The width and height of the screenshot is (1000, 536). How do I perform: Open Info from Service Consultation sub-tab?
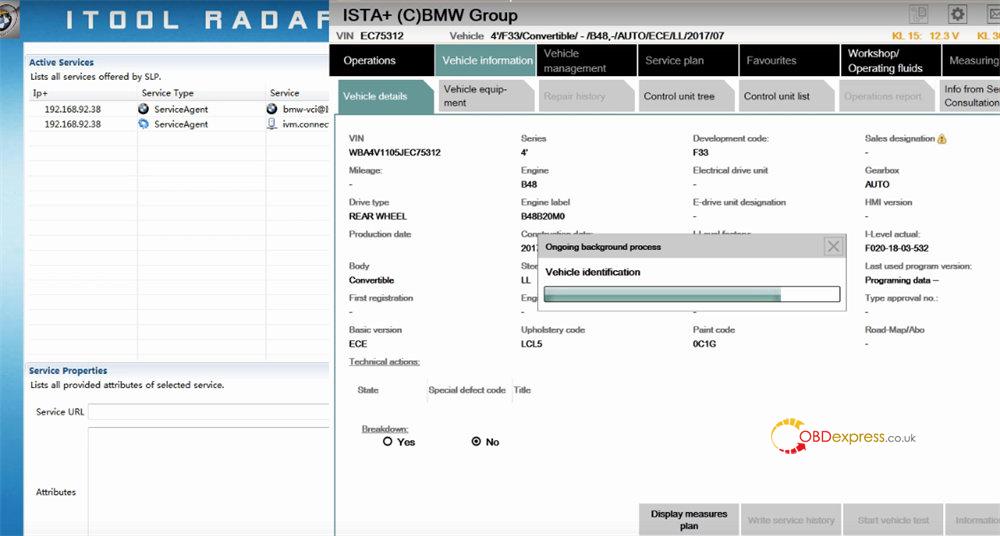970,96
